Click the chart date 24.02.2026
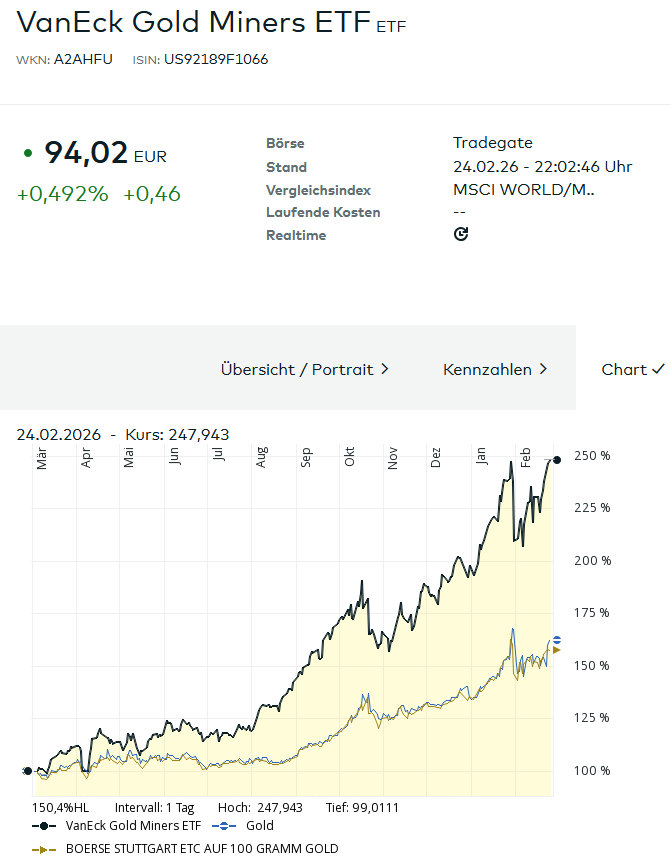The width and height of the screenshot is (671, 858). coord(59,434)
